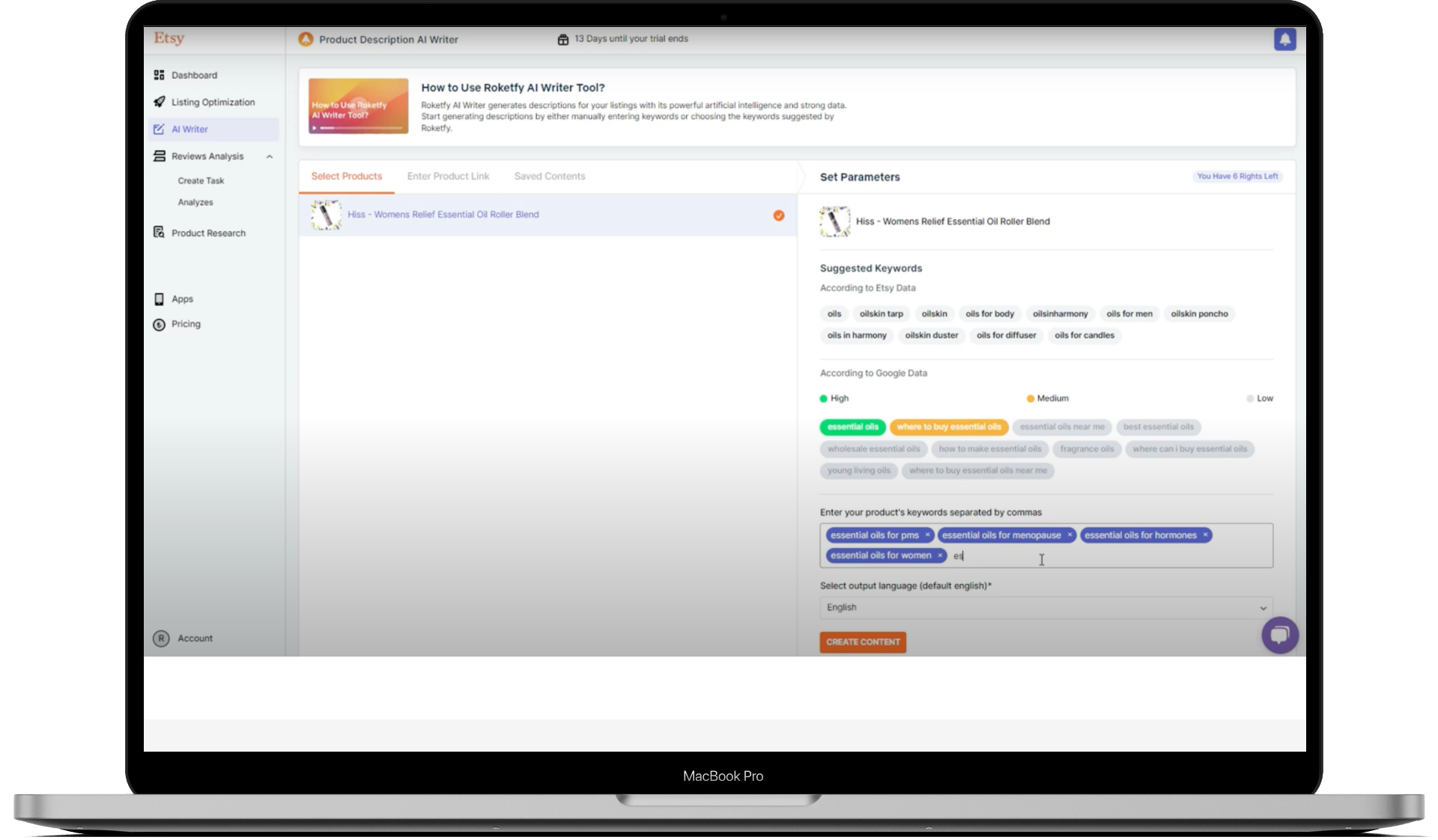Click the Account avatar icon
This screenshot has height=840, width=1438.
click(161, 638)
